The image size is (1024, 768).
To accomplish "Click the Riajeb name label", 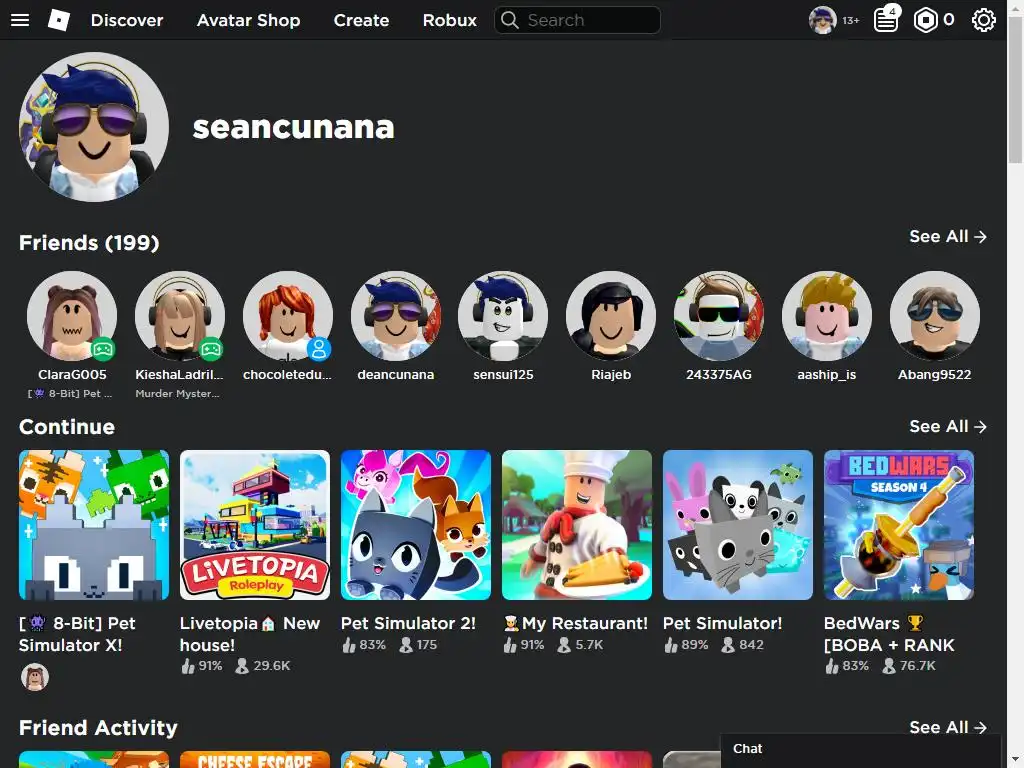I will coord(611,375).
